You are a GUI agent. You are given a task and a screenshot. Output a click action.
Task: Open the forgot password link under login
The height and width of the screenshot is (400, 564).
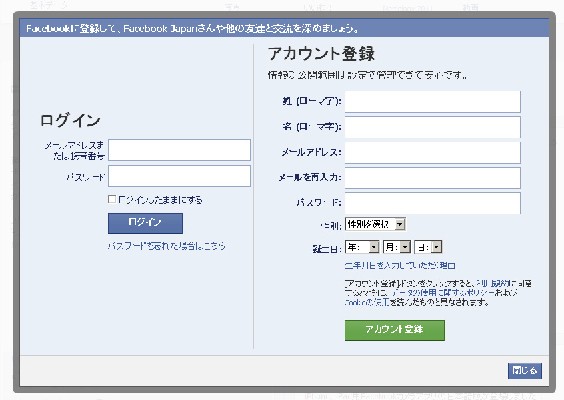tap(167, 246)
